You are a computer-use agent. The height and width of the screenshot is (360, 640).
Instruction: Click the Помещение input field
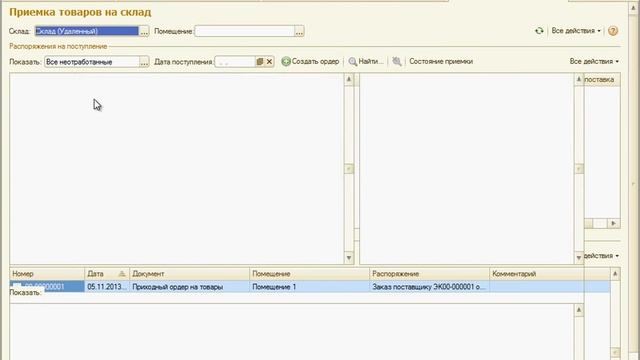click(244, 31)
